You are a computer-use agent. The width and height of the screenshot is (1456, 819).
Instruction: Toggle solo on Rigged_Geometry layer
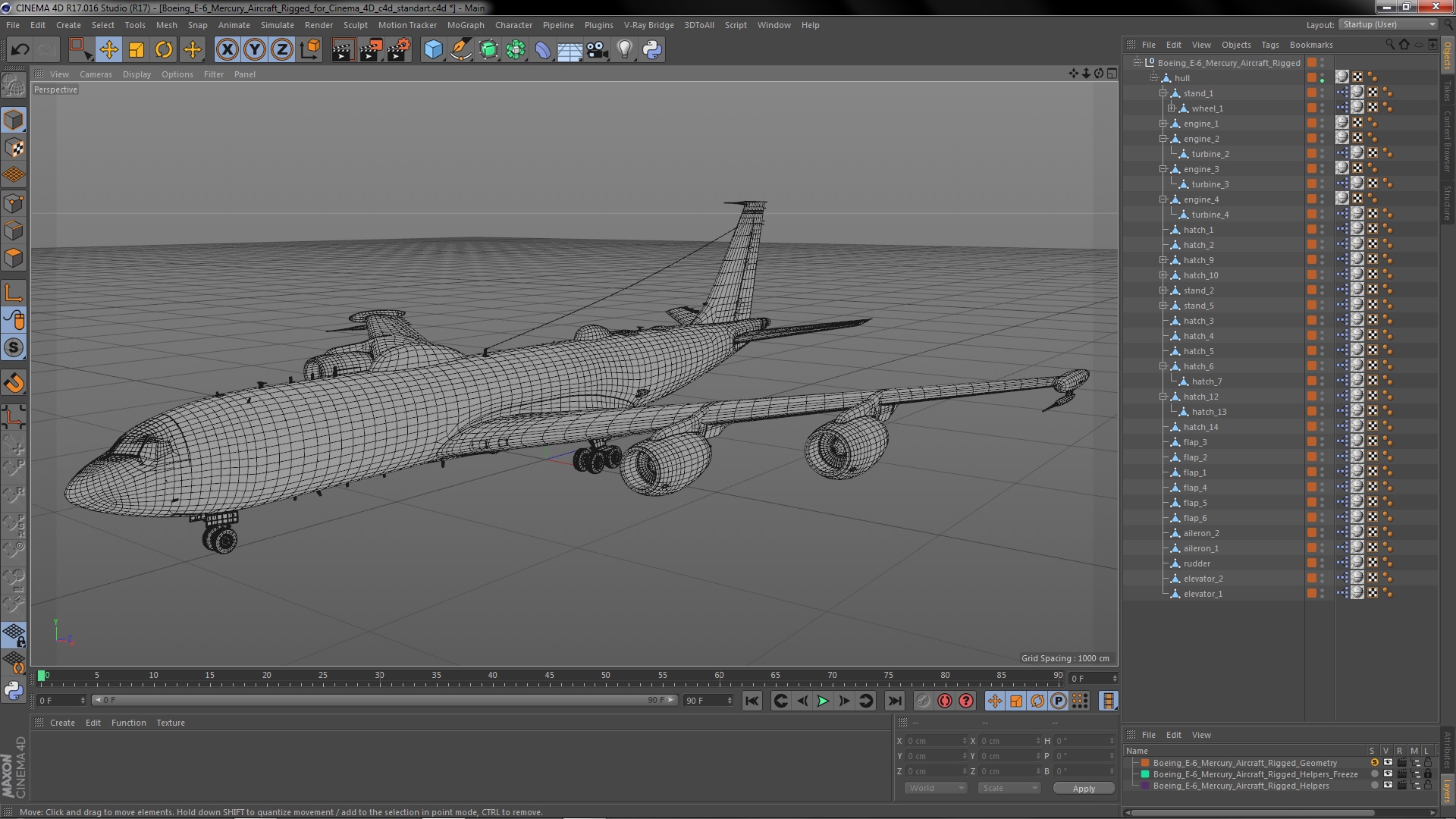click(x=1374, y=763)
